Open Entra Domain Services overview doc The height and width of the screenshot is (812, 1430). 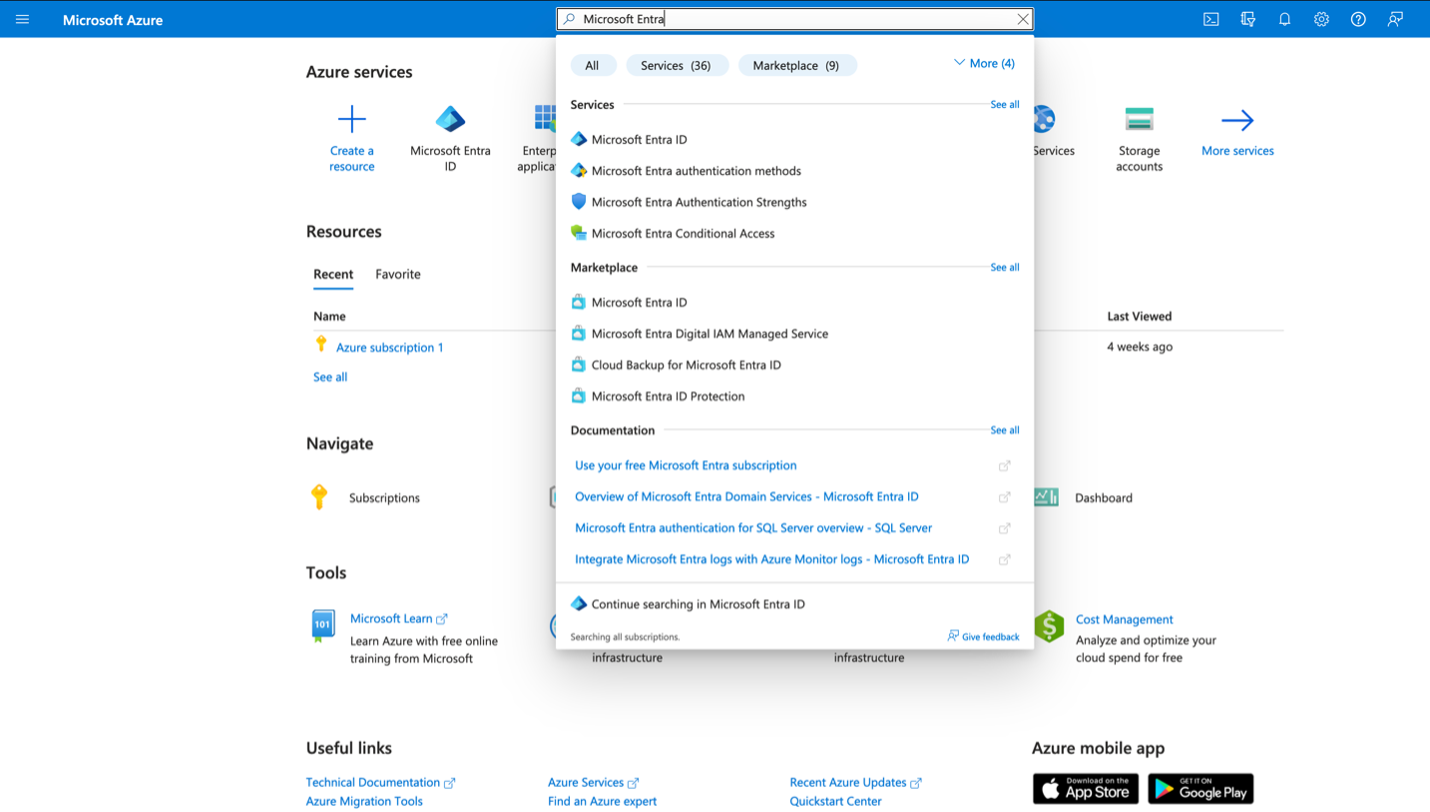(747, 497)
